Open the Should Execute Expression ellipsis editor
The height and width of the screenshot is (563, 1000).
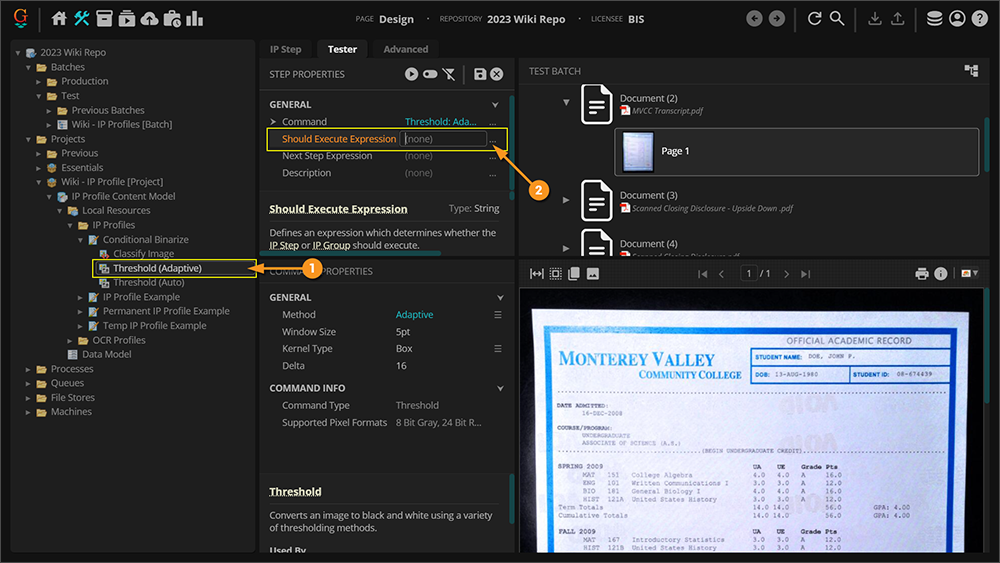(492, 140)
